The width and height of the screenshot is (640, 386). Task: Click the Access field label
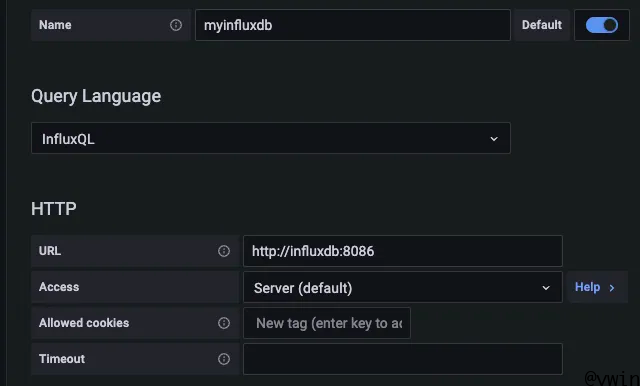click(59, 287)
